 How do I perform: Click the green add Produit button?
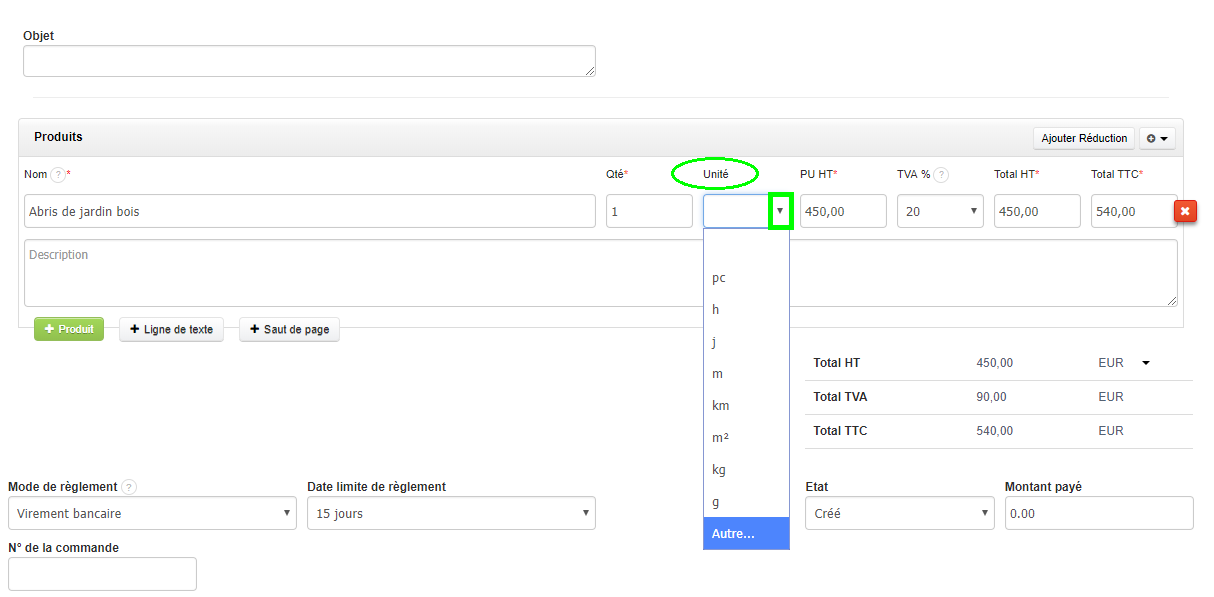coord(69,329)
